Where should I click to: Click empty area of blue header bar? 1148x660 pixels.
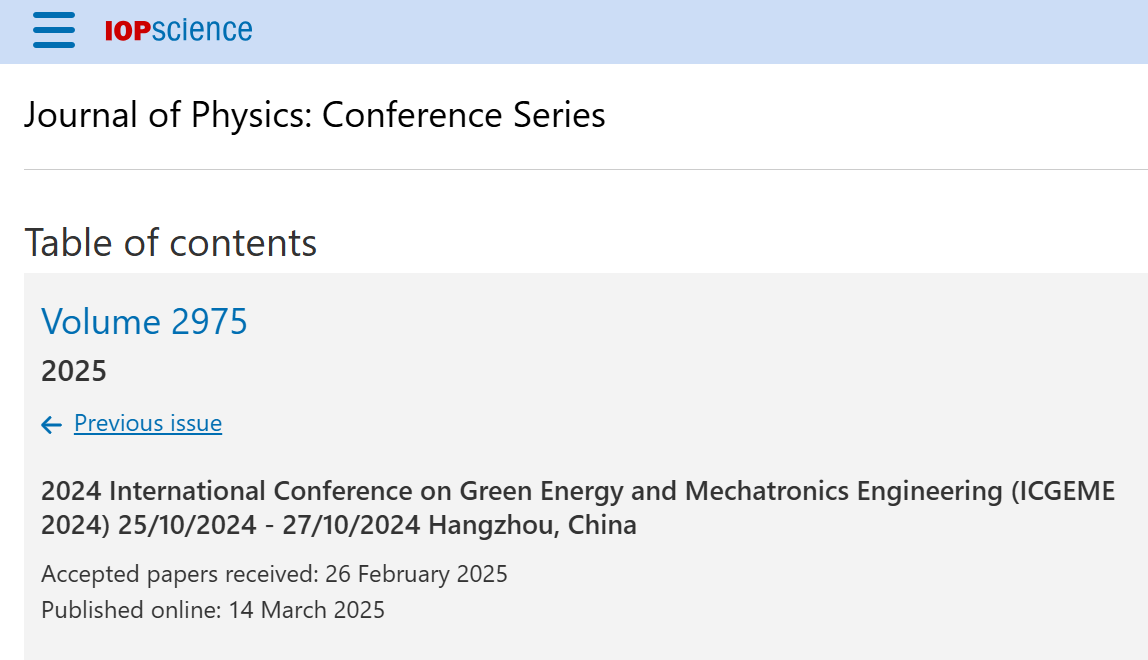[x=696, y=31]
